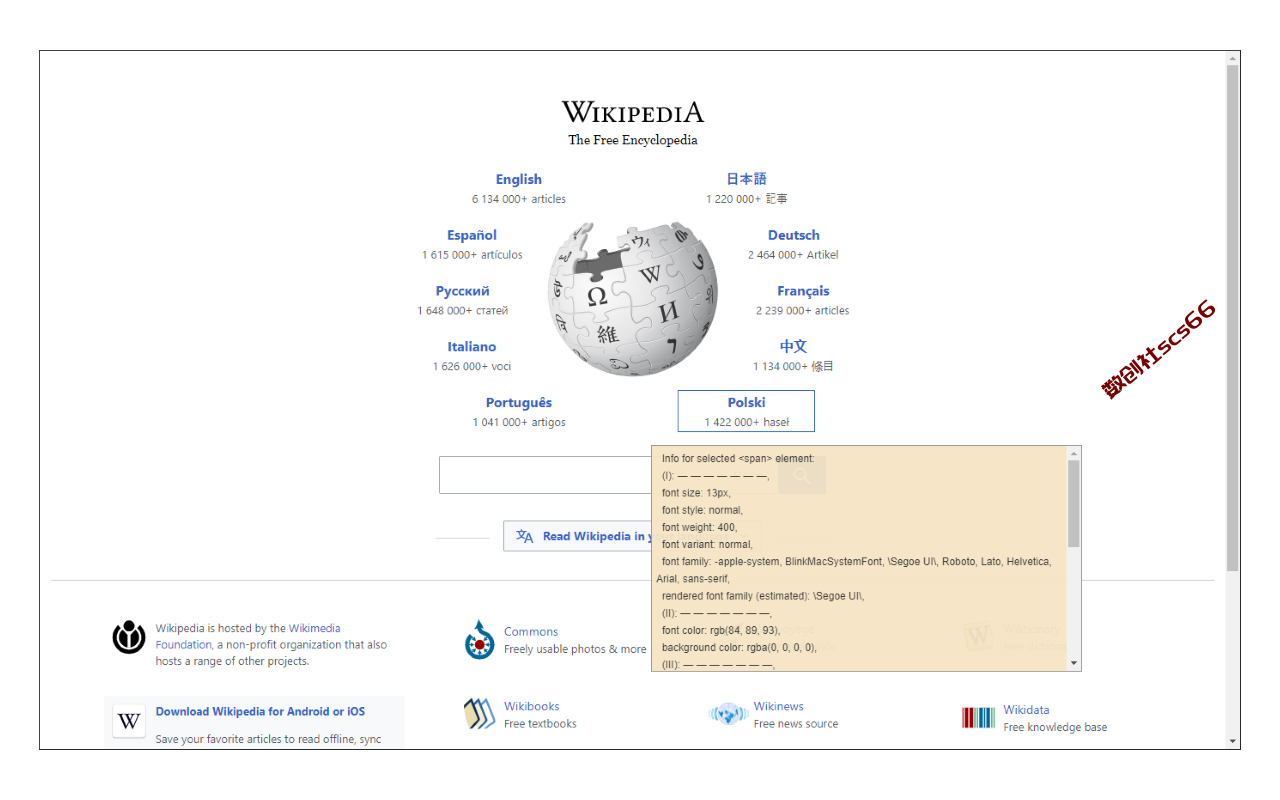Click the '1 422 000+ haseł' text
This screenshot has height=800, width=1280.
coord(747,422)
